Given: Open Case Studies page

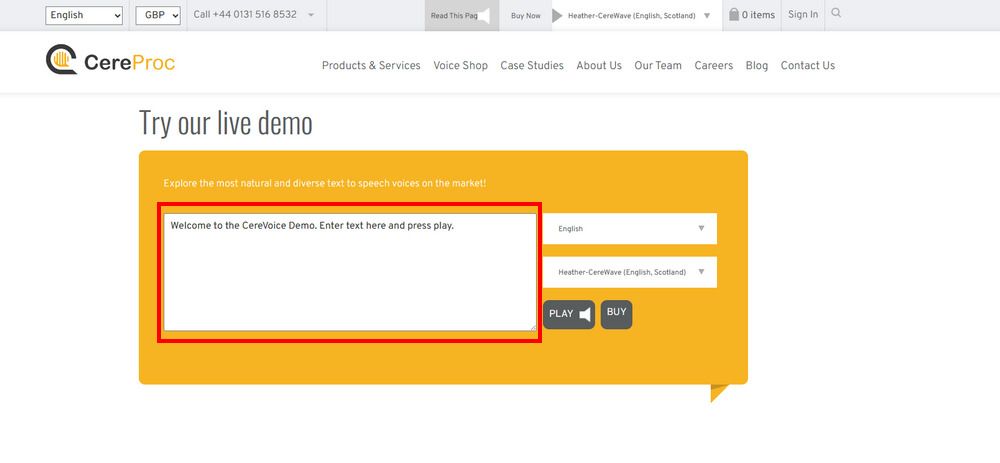Looking at the screenshot, I should (x=532, y=65).
